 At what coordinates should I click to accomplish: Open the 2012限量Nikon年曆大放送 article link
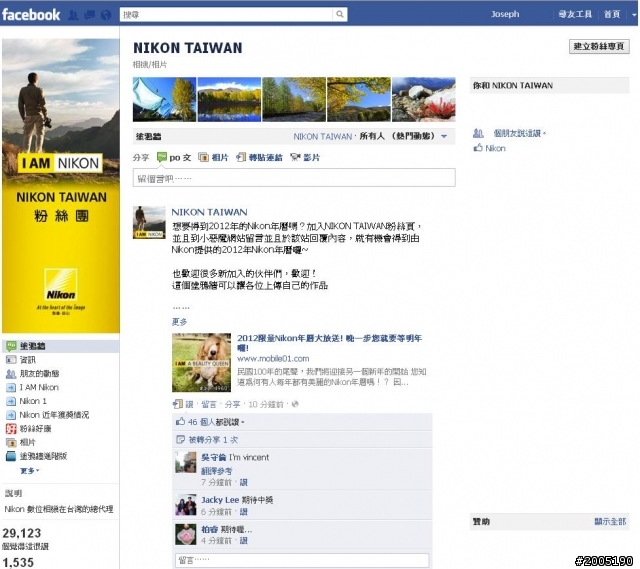tap(329, 342)
